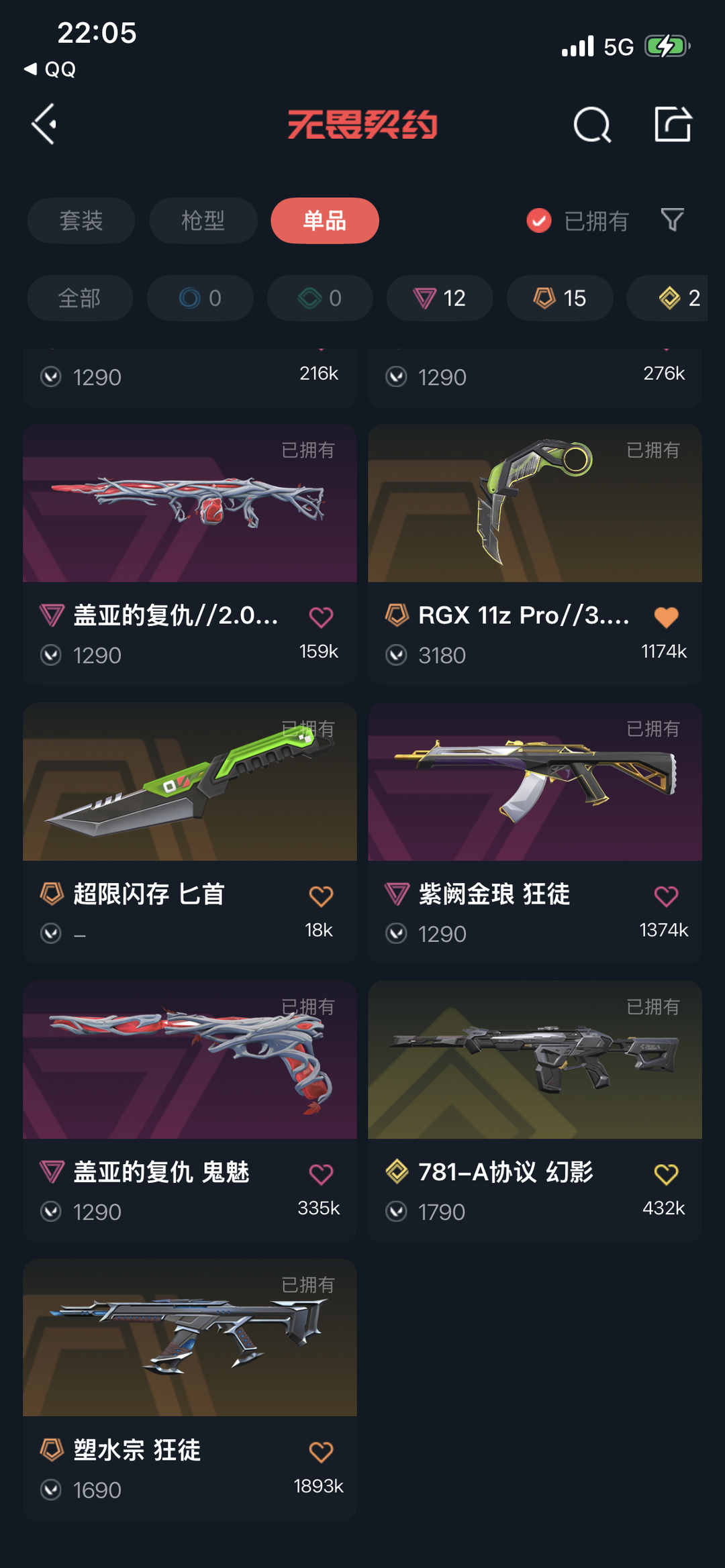
Task: Filter by orange tier showing 15
Action: click(560, 298)
